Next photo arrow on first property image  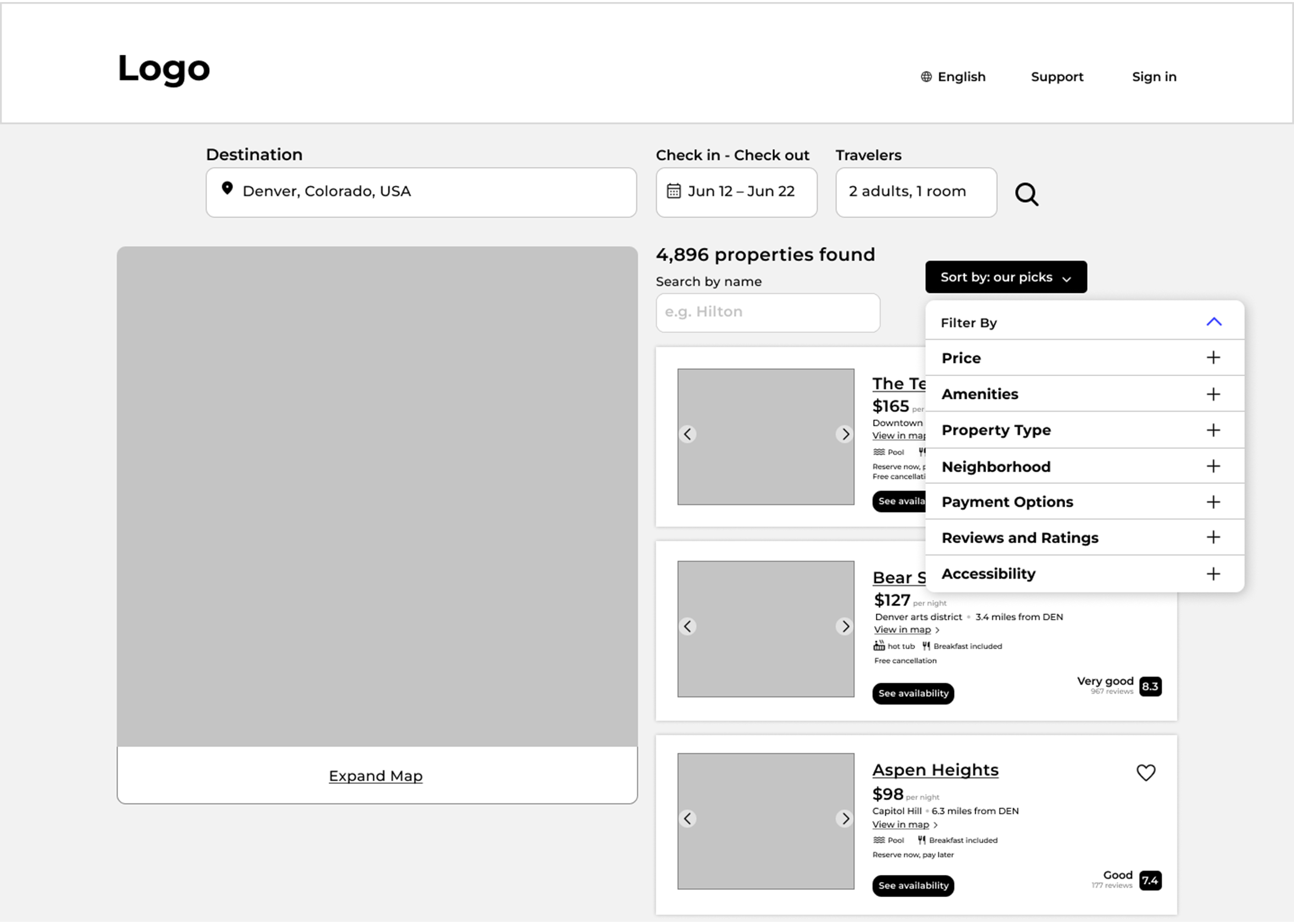click(x=845, y=435)
